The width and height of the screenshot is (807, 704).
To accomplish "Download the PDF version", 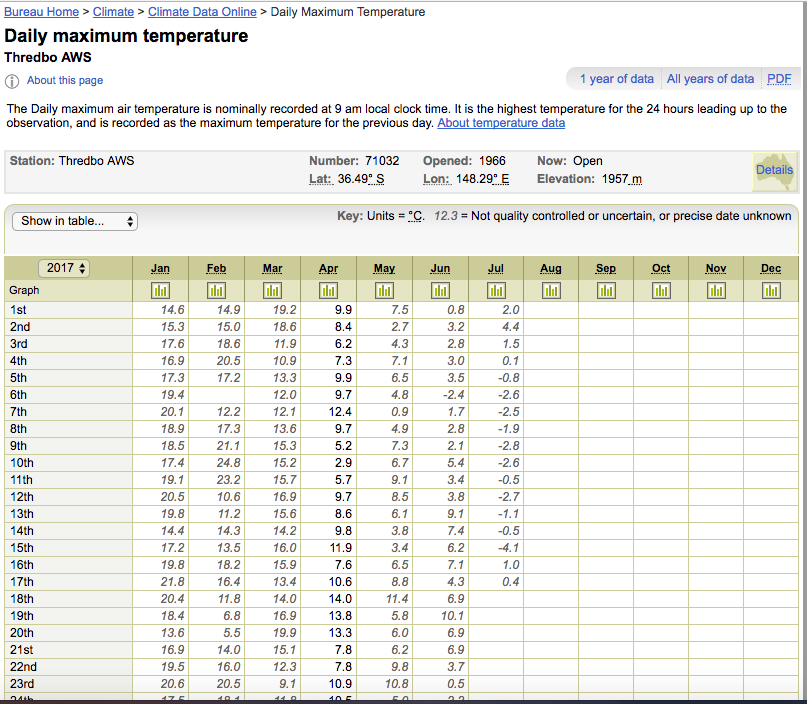I will (x=778, y=79).
